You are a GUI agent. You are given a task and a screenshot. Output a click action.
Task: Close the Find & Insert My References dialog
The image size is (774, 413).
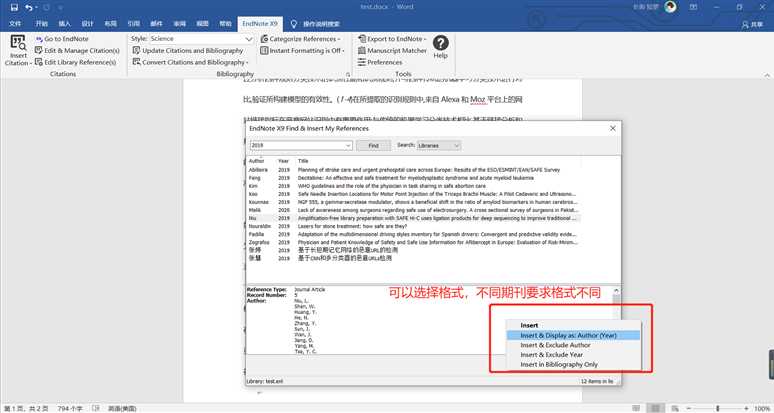click(613, 128)
